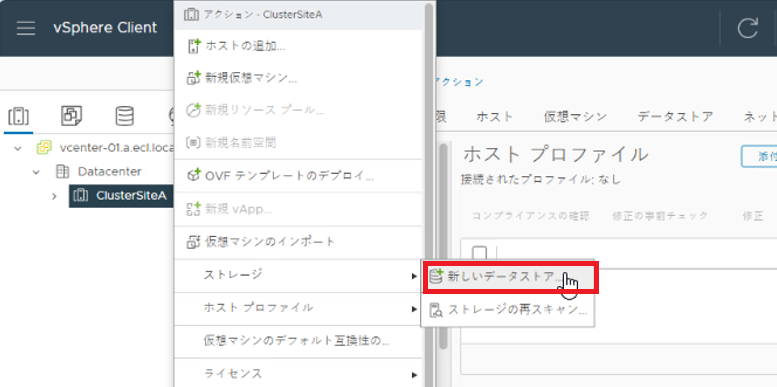Tick the header checkbox in profile table

pos(479,253)
